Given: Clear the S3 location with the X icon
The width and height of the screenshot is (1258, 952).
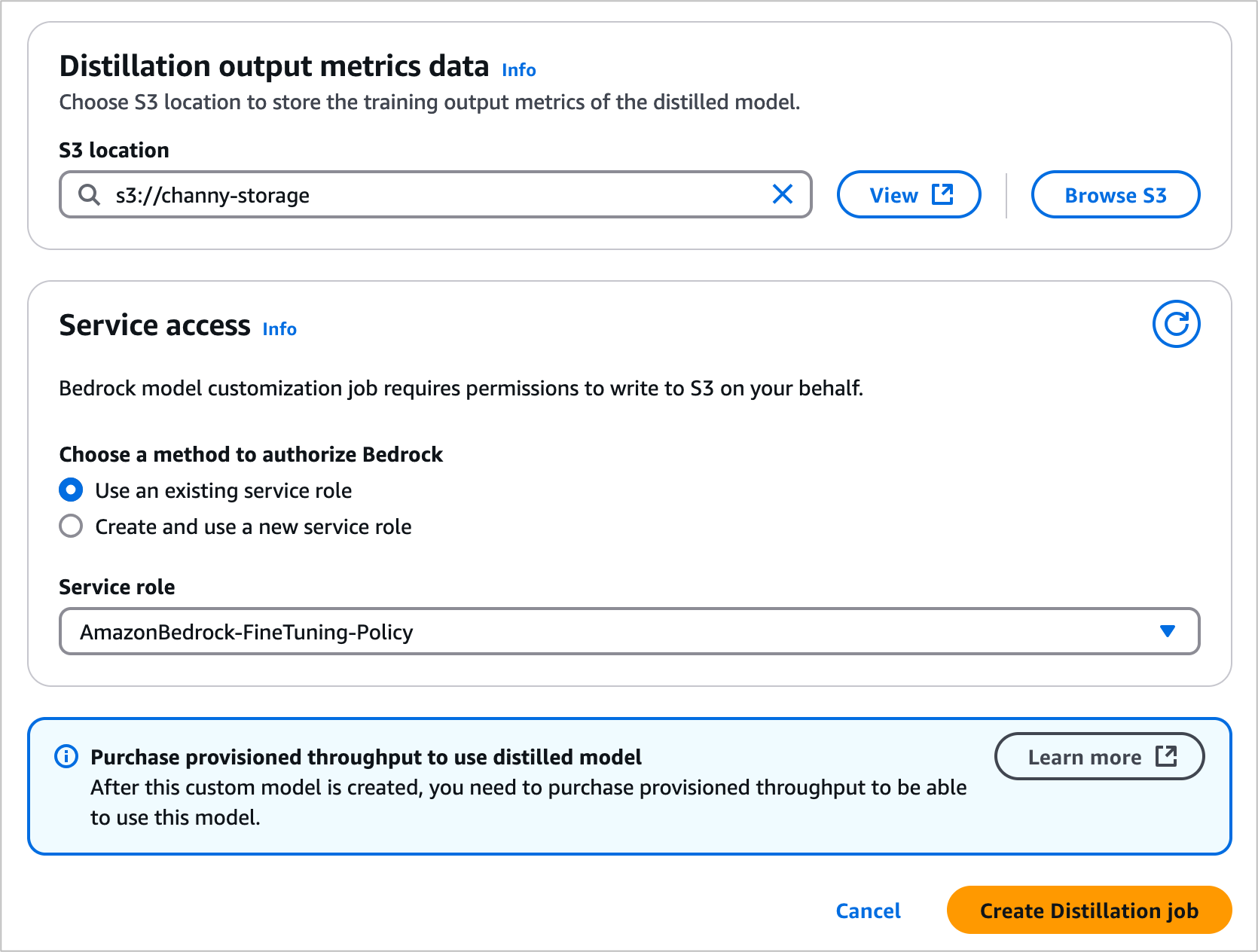Looking at the screenshot, I should pos(783,194).
